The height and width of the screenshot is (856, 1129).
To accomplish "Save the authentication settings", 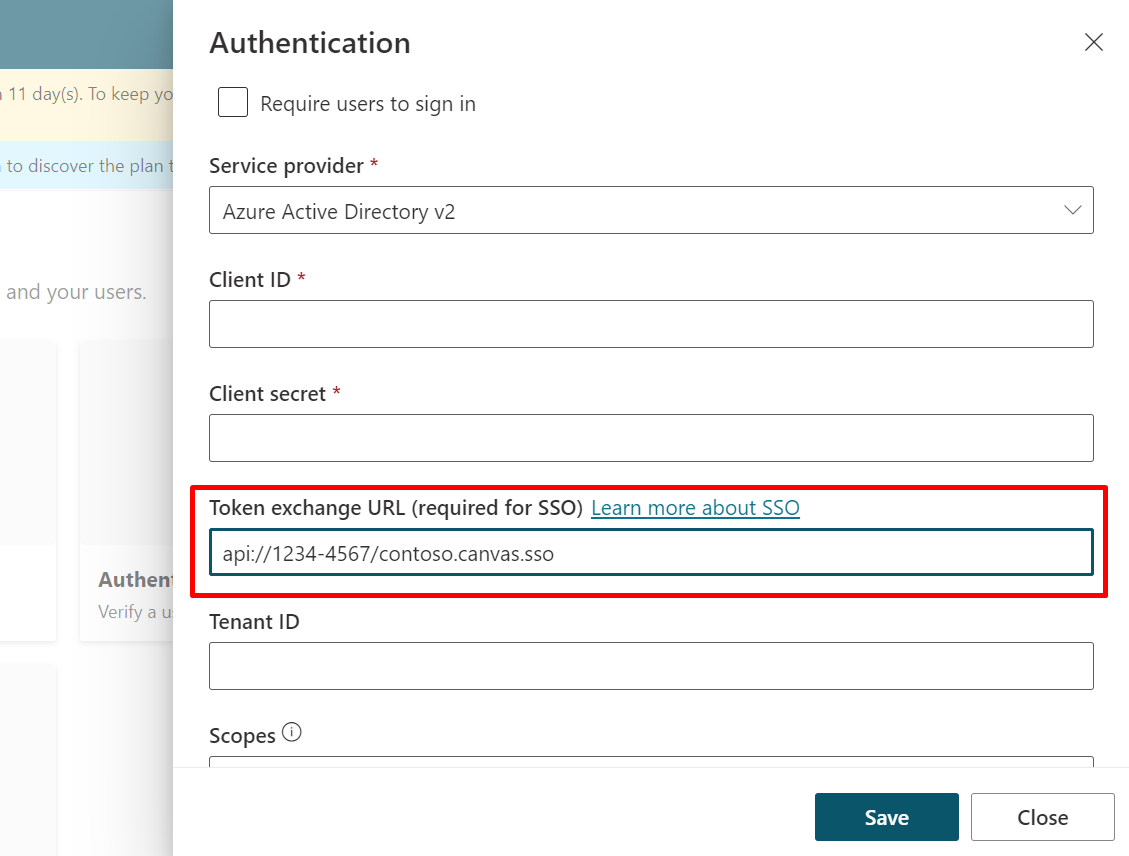I will click(886, 817).
